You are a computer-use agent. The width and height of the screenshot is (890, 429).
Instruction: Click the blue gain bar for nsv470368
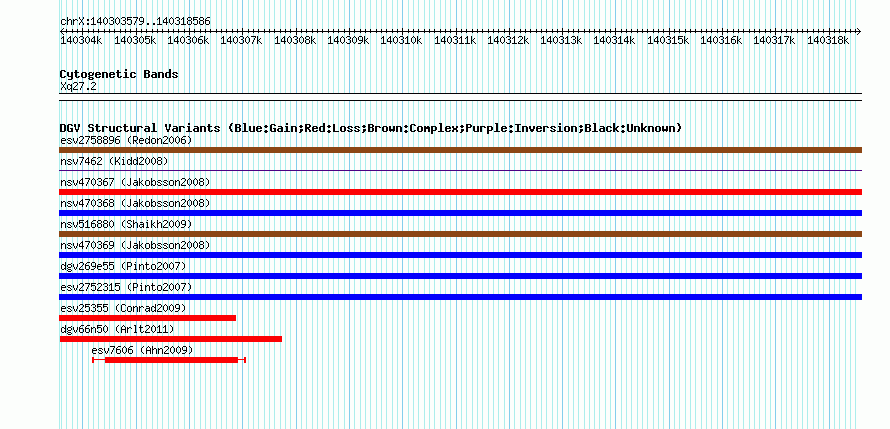(460, 213)
